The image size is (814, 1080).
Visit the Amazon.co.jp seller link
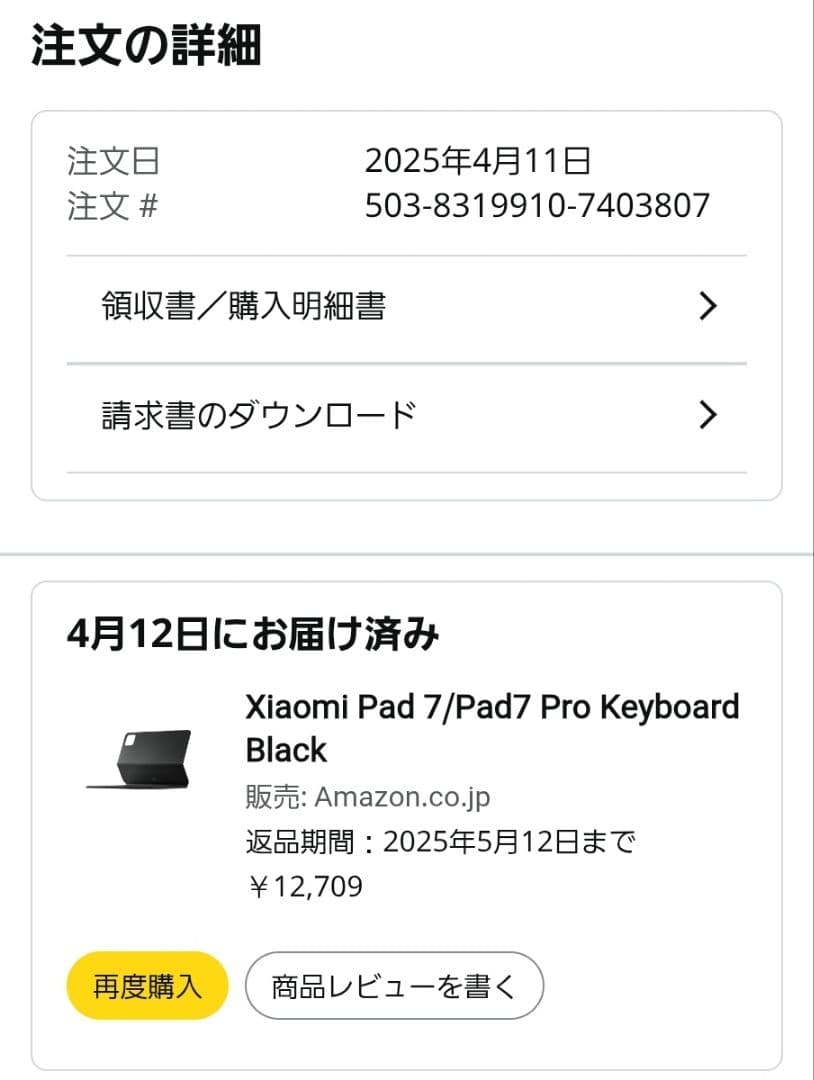pyautogui.click(x=400, y=797)
